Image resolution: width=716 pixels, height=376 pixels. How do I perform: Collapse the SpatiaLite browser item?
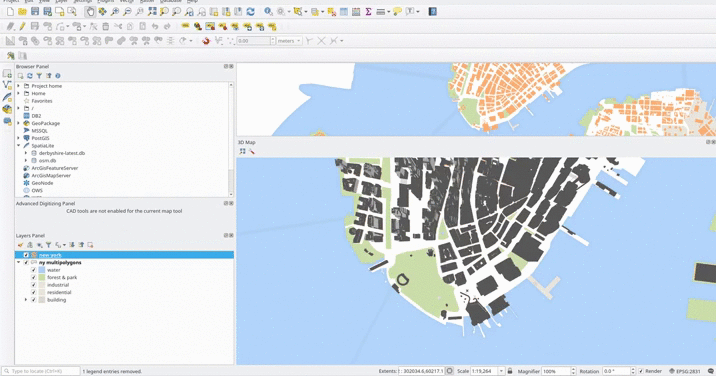(19, 146)
